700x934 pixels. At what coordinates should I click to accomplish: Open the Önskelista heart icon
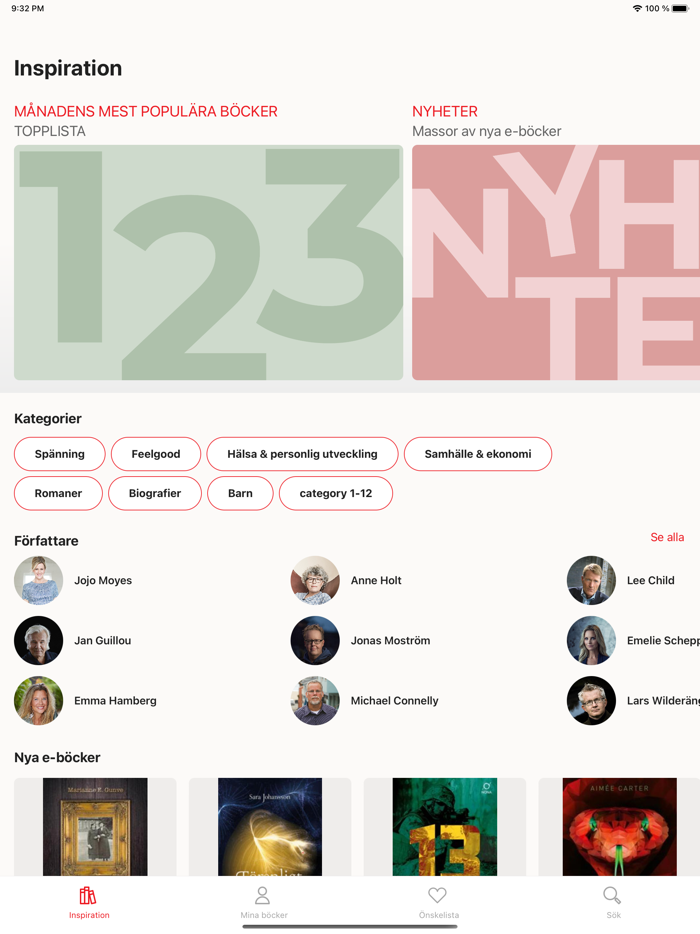click(x=437, y=895)
